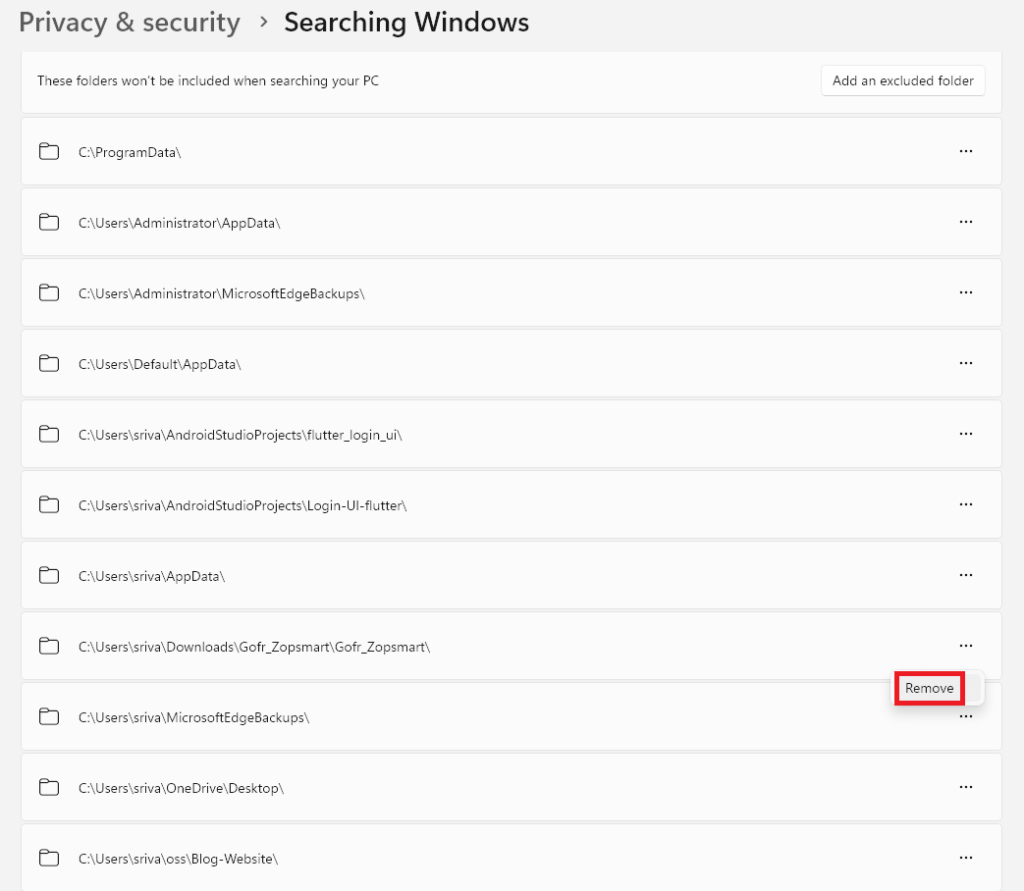Open three-dot menu for Administrator\MicrosoftEdgeBackups
Viewport: 1024px width, 891px height.
tap(965, 292)
